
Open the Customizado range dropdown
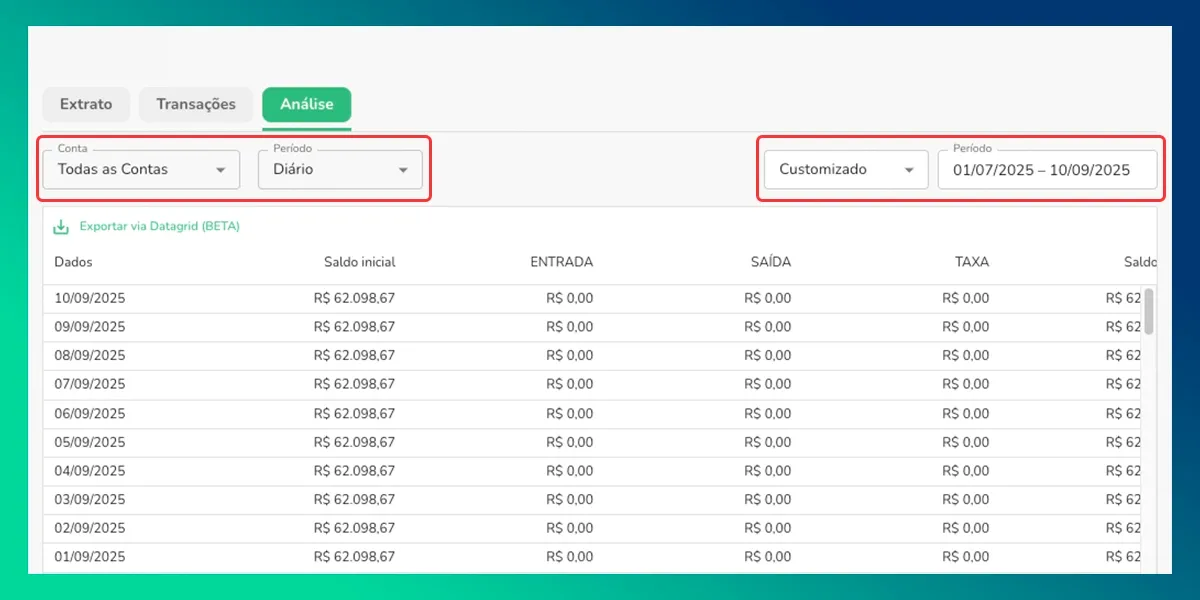846,170
